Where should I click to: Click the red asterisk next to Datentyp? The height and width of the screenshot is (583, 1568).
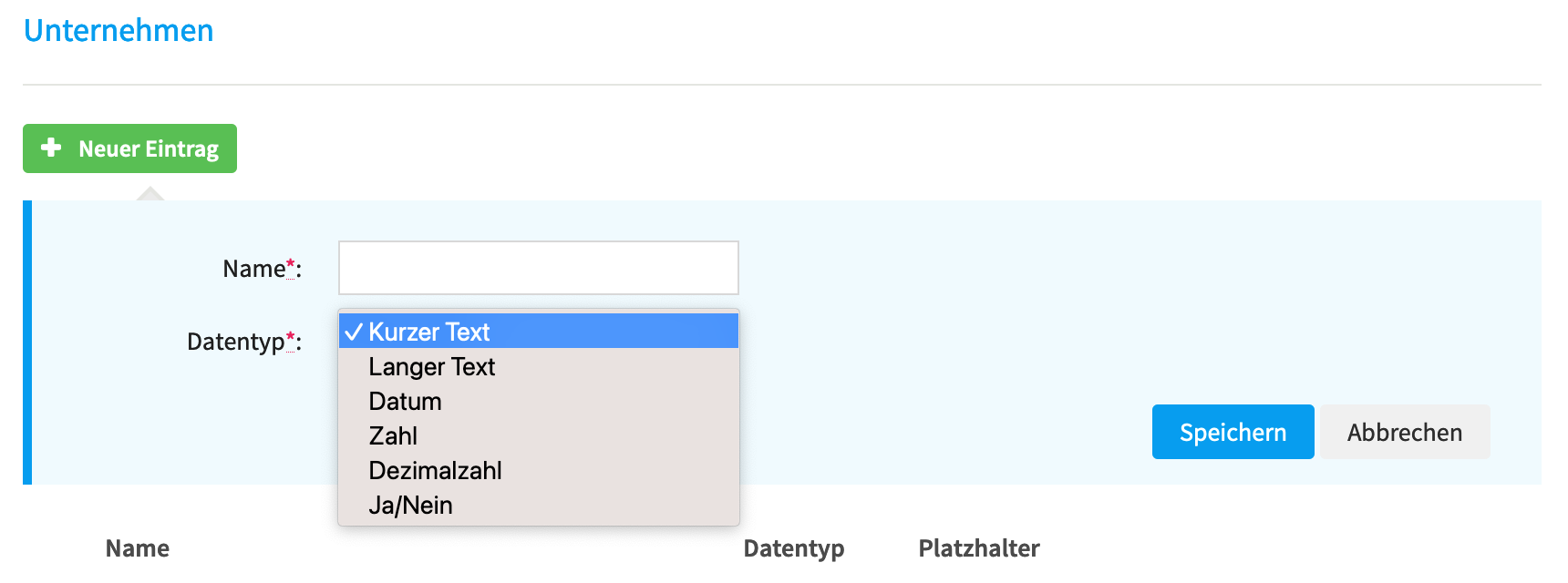point(291,338)
